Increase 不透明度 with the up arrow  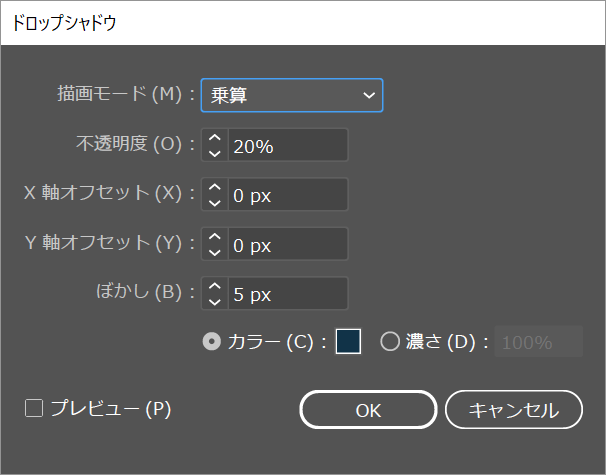click(x=215, y=138)
